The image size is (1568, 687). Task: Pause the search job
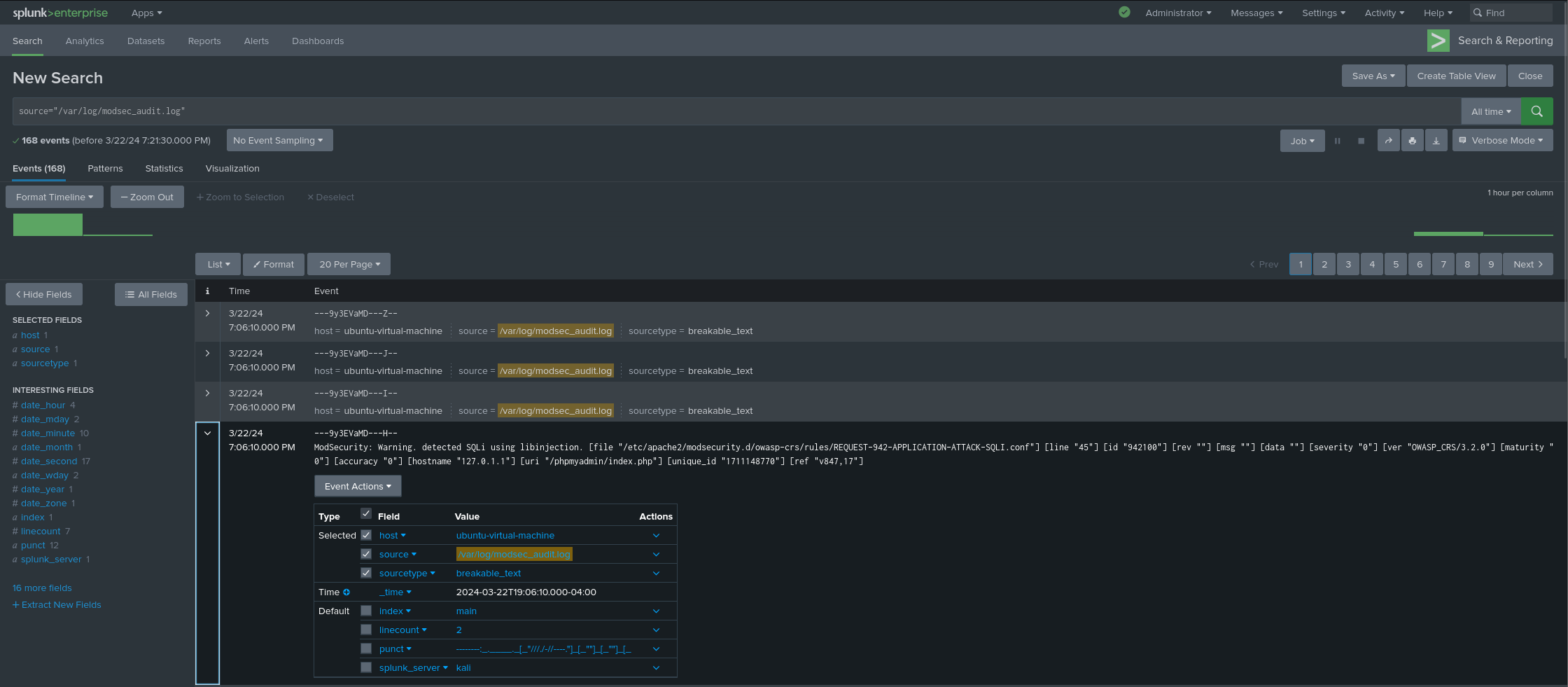1337,141
